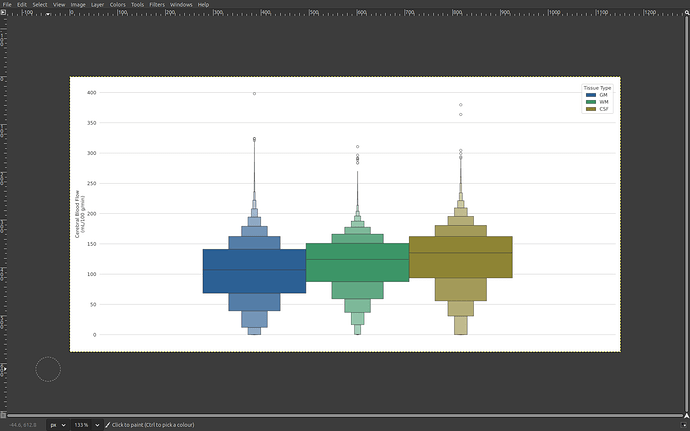Click the 150 y-axis tick label
Image resolution: width=690 pixels, height=431 pixels.
92,244
